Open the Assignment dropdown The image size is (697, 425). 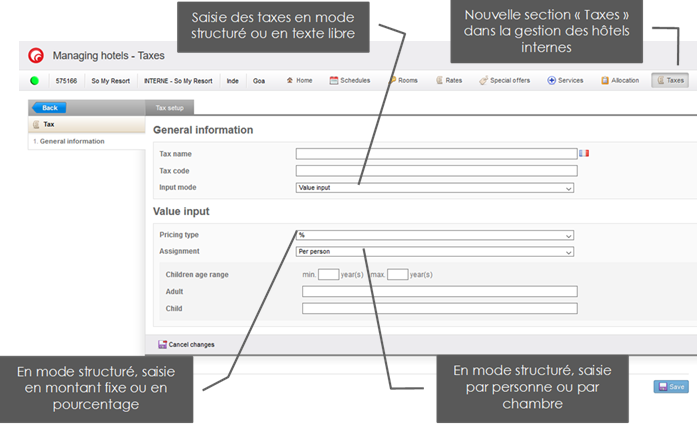[x=435, y=252]
